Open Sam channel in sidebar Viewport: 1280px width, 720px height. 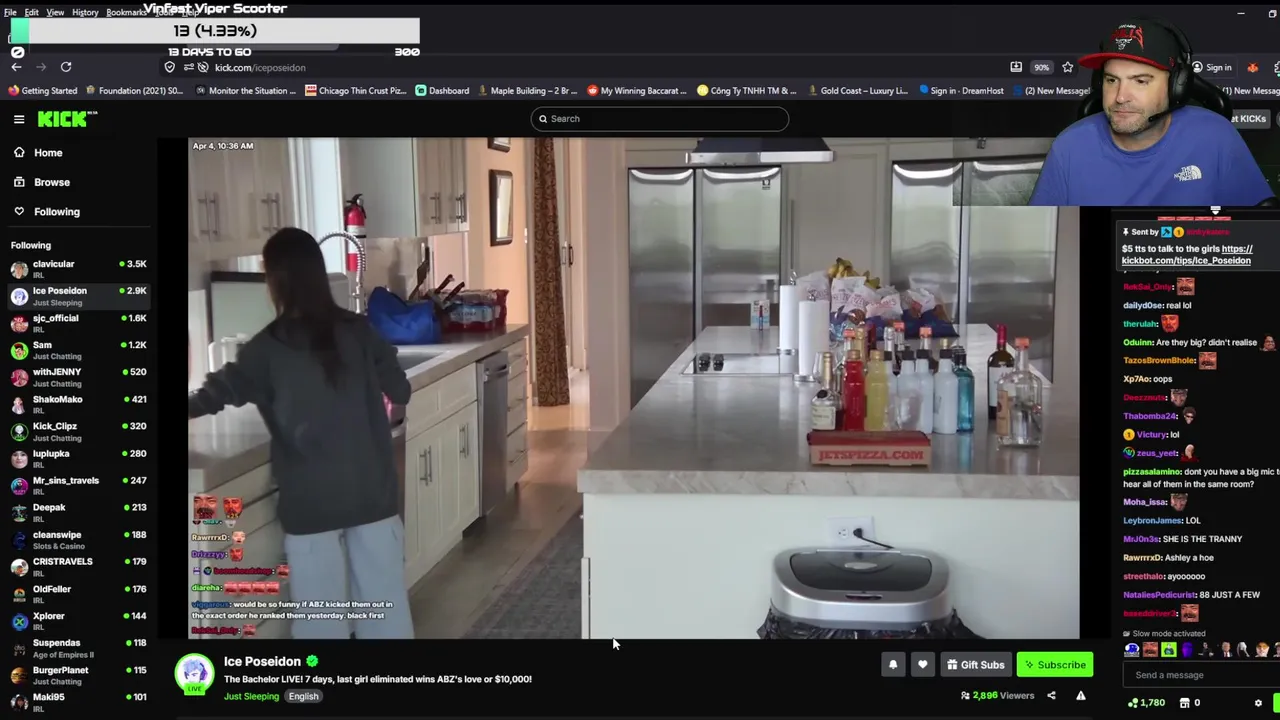click(78, 350)
